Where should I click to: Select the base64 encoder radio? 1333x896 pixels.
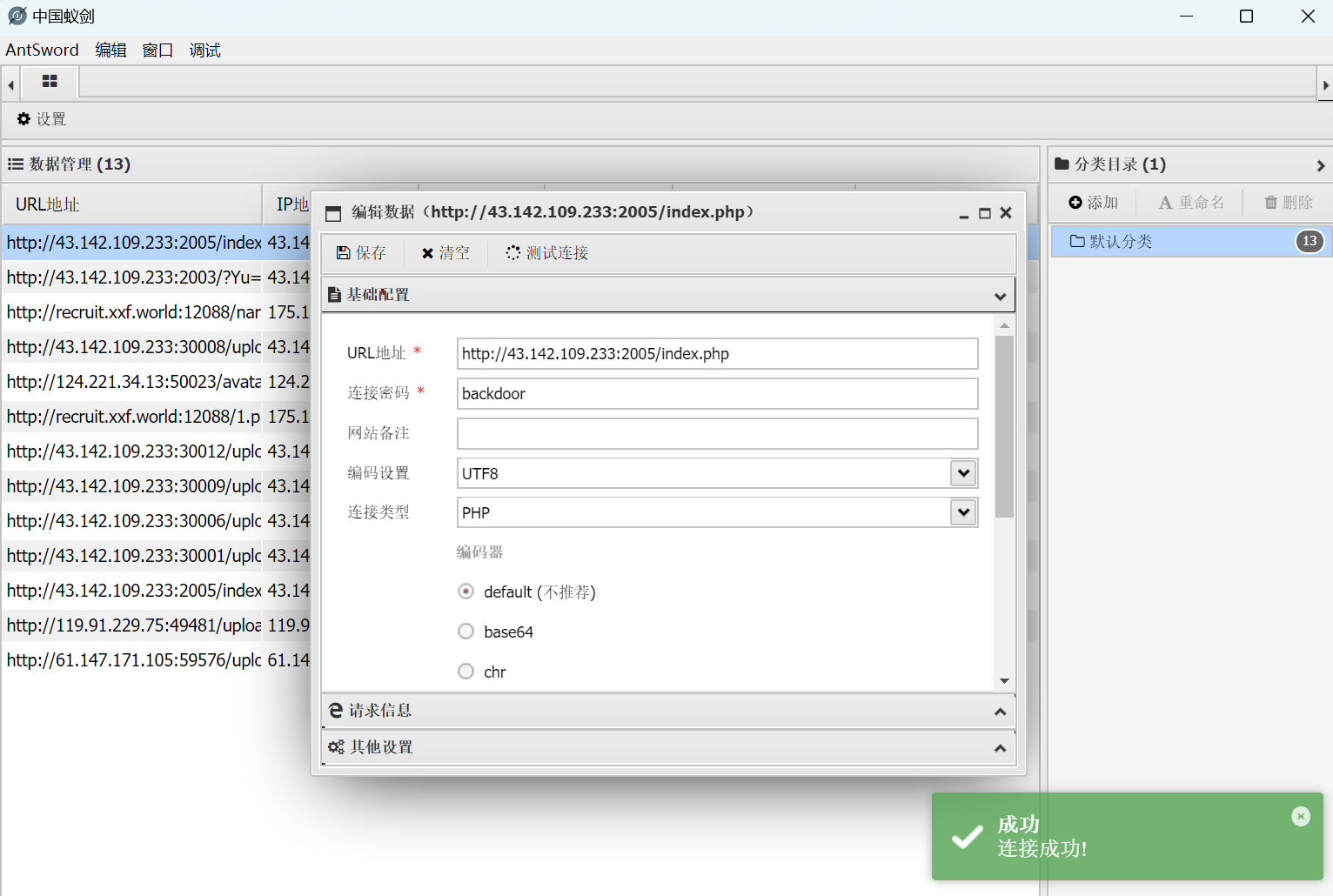tap(466, 632)
